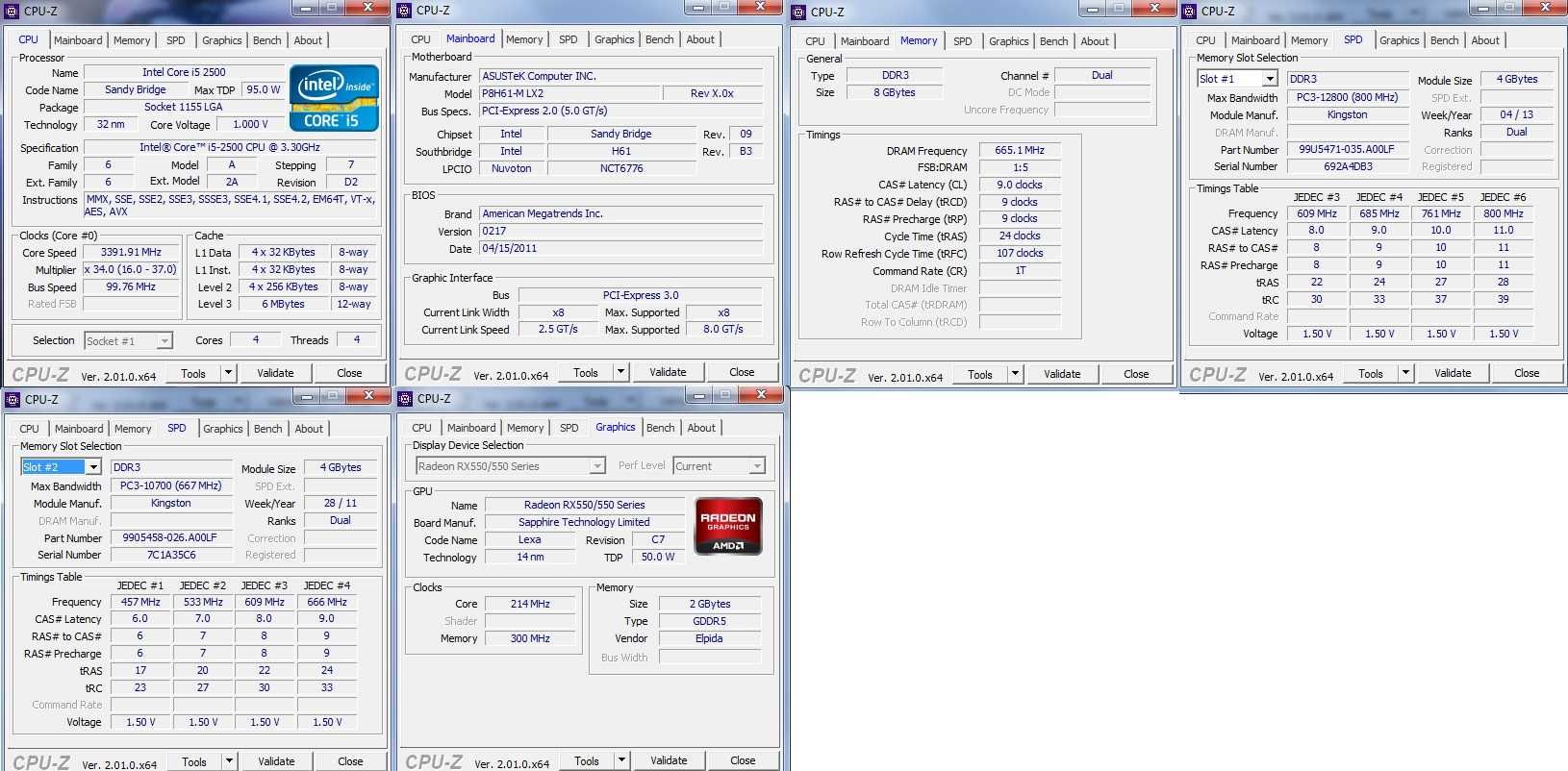This screenshot has width=1568, height=771.
Task: Click the processor Name field Intel Core i5 2500
Action: (x=185, y=72)
